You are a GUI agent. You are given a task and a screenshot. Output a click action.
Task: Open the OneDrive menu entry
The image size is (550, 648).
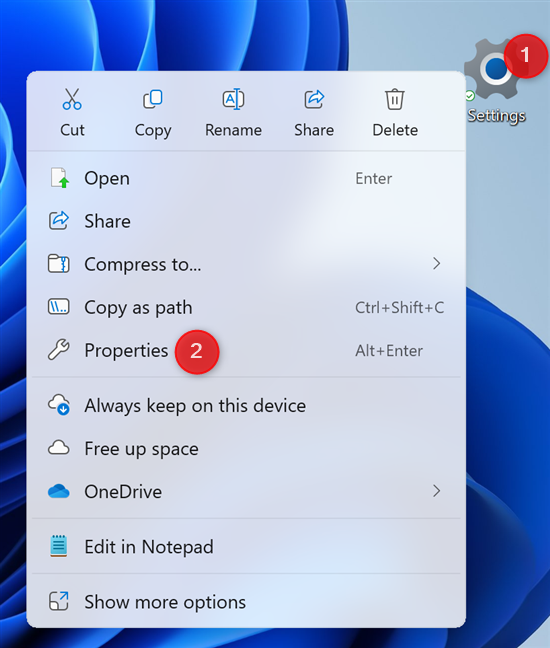click(x=246, y=491)
